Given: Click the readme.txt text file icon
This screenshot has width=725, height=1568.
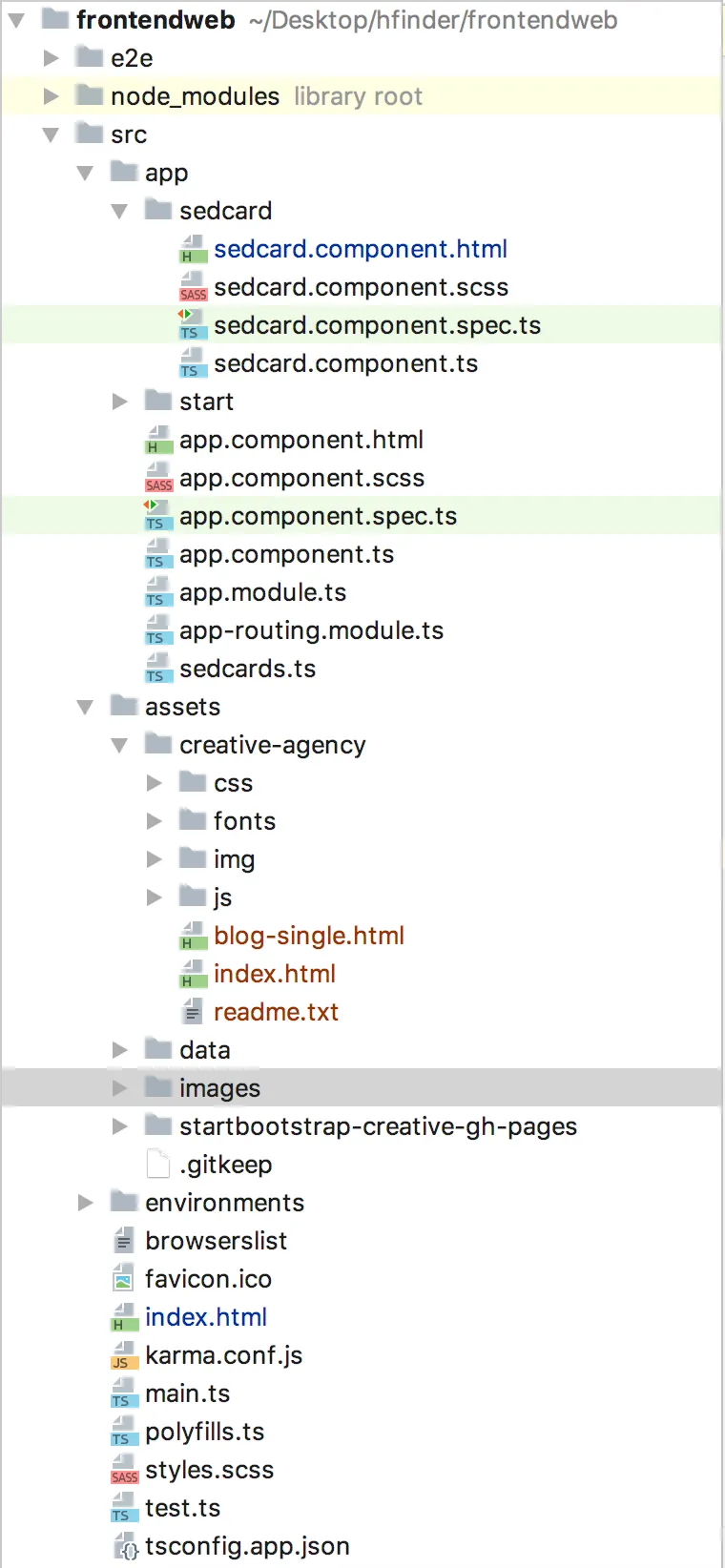Looking at the screenshot, I should point(193,1012).
